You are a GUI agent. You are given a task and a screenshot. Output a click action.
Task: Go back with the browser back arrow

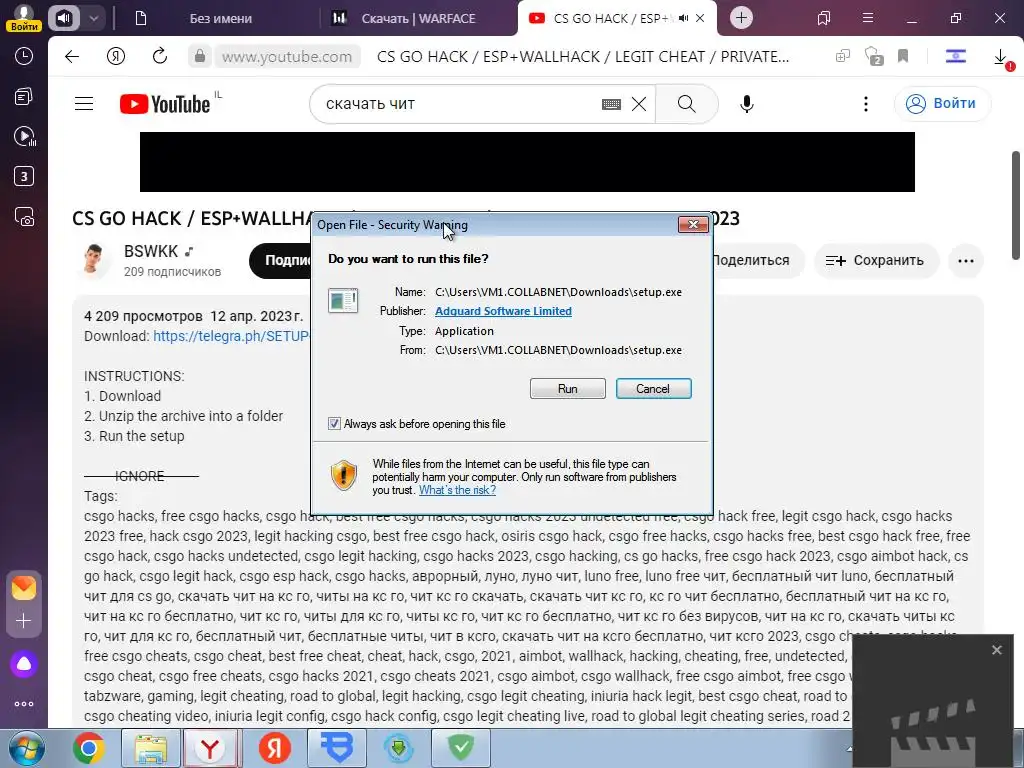click(72, 57)
